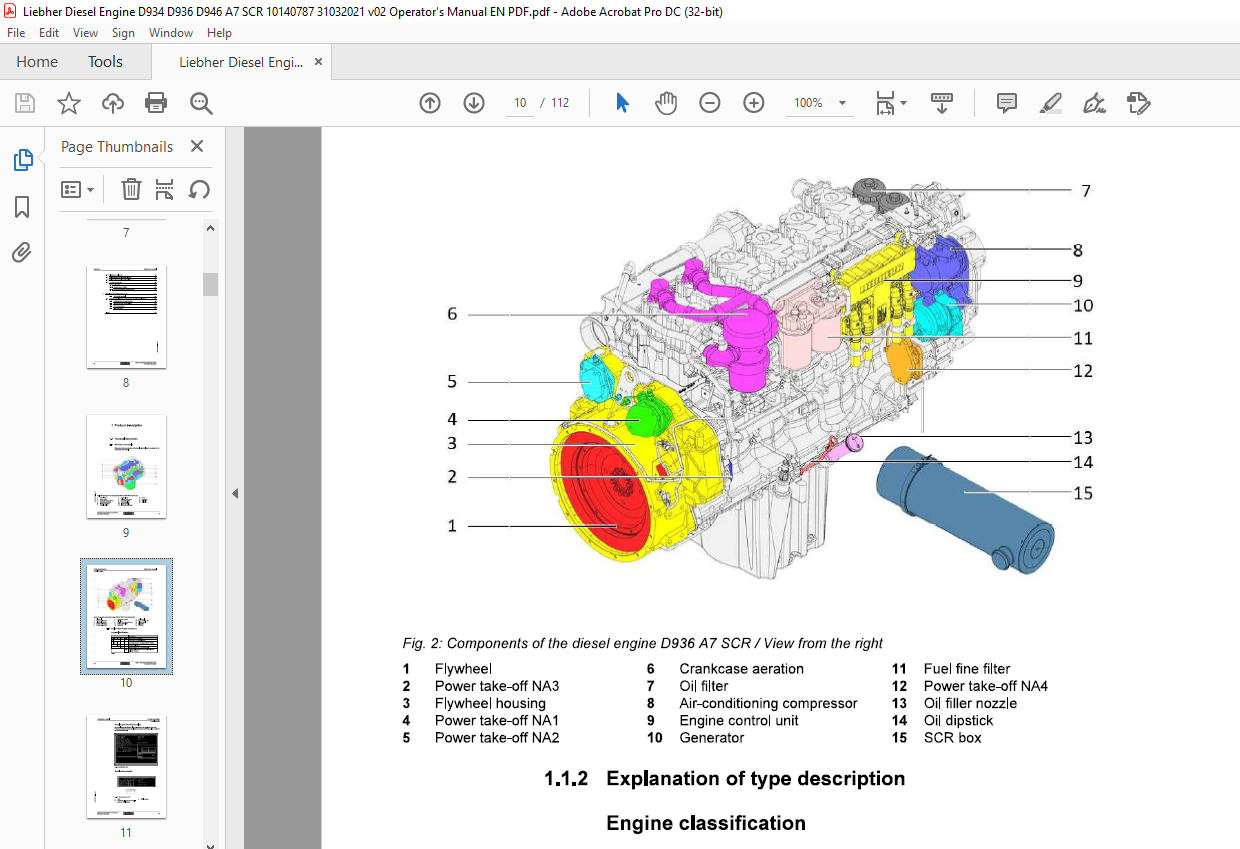Click the thumbnail panel scroll-up arrow
Image resolution: width=1240 pixels, height=849 pixels.
[x=210, y=228]
